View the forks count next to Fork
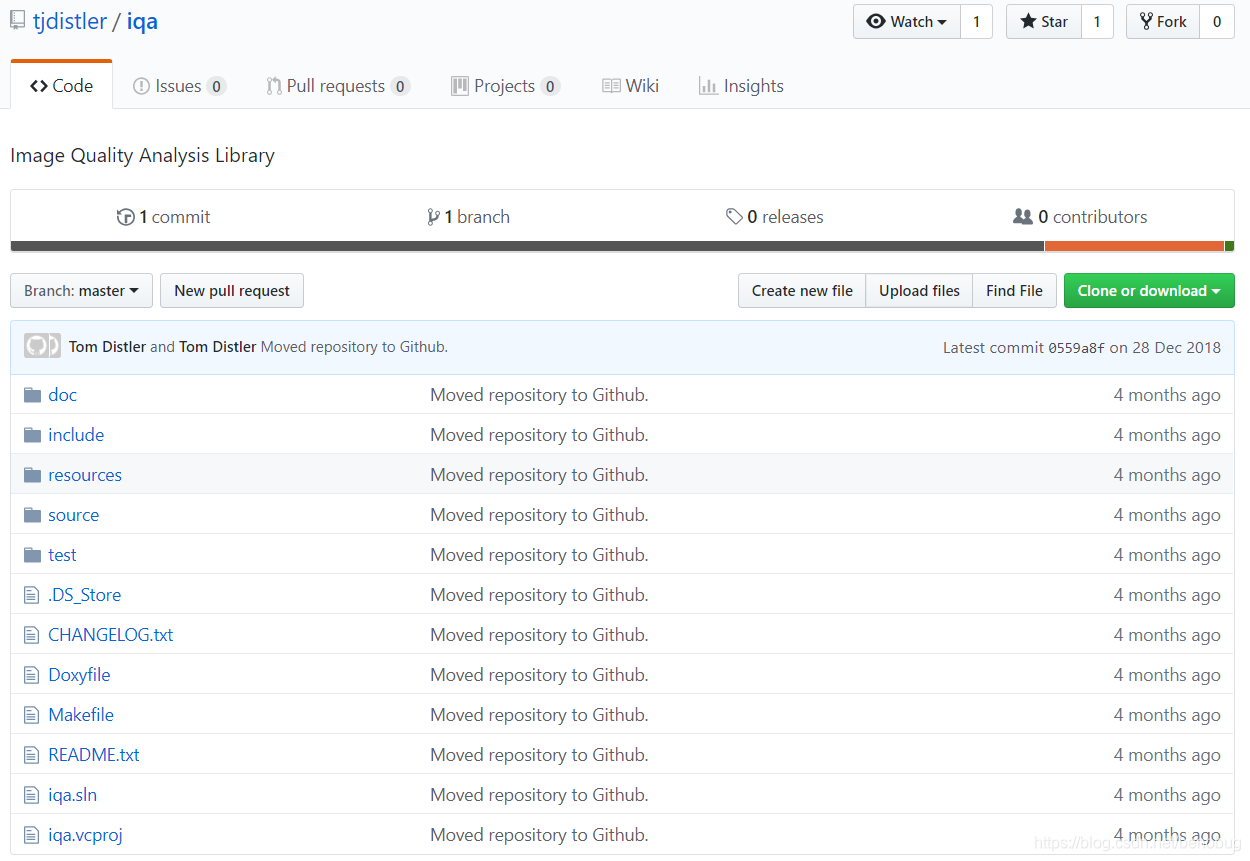Image resolution: width=1250 pixels, height=861 pixels. pyautogui.click(x=1216, y=22)
